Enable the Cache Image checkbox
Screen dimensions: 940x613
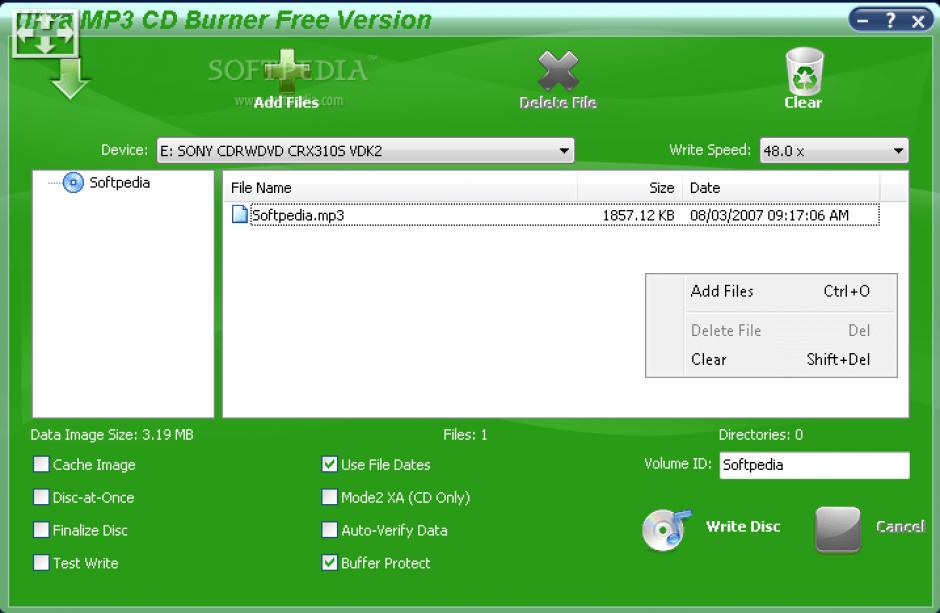41,464
